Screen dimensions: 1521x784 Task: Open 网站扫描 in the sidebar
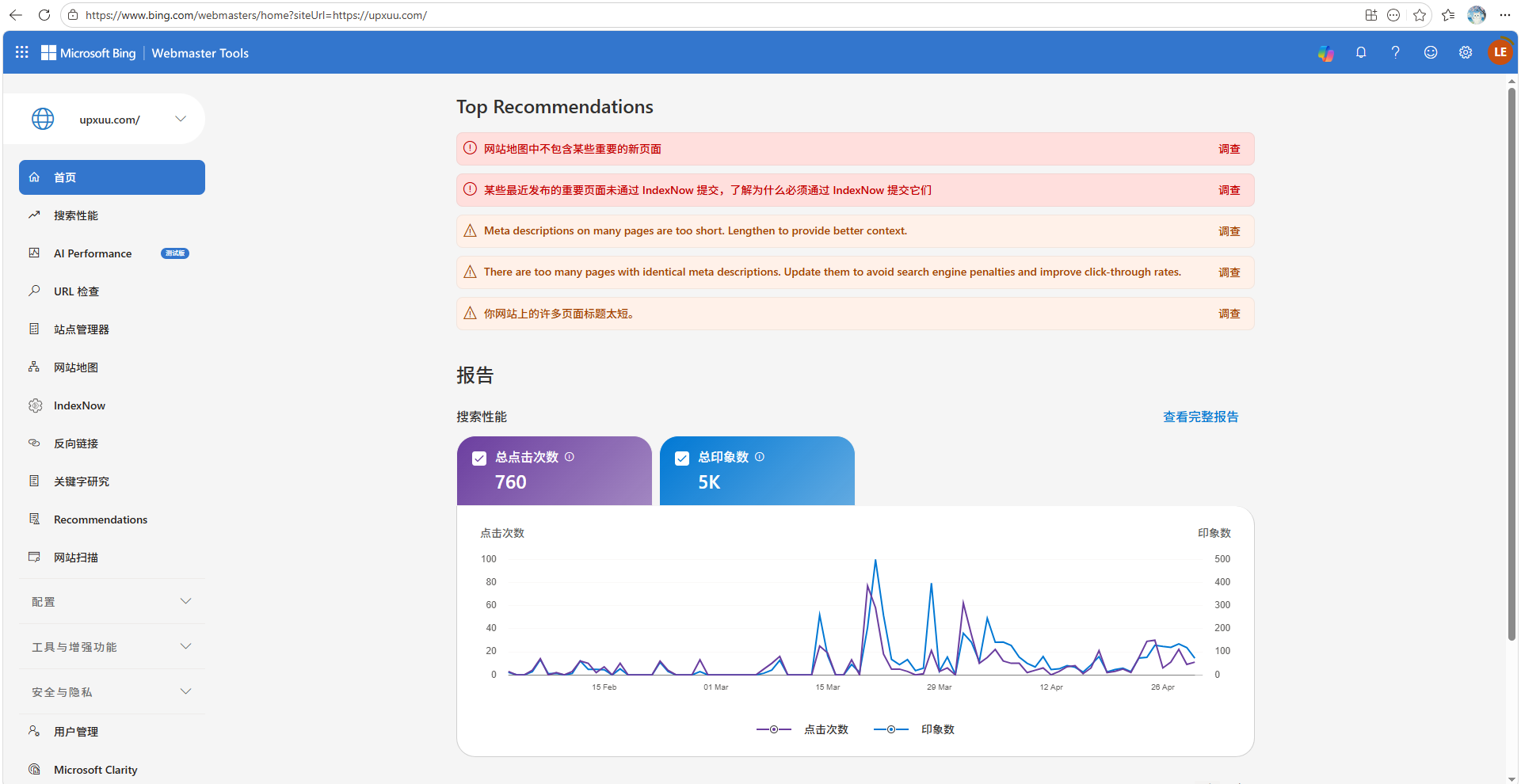coord(112,558)
